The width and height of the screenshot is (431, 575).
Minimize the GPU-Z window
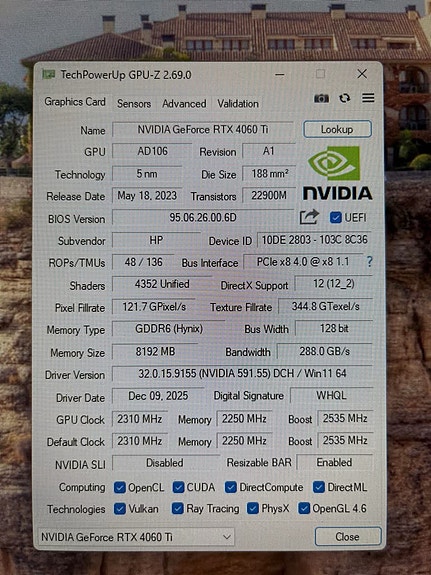point(280,74)
